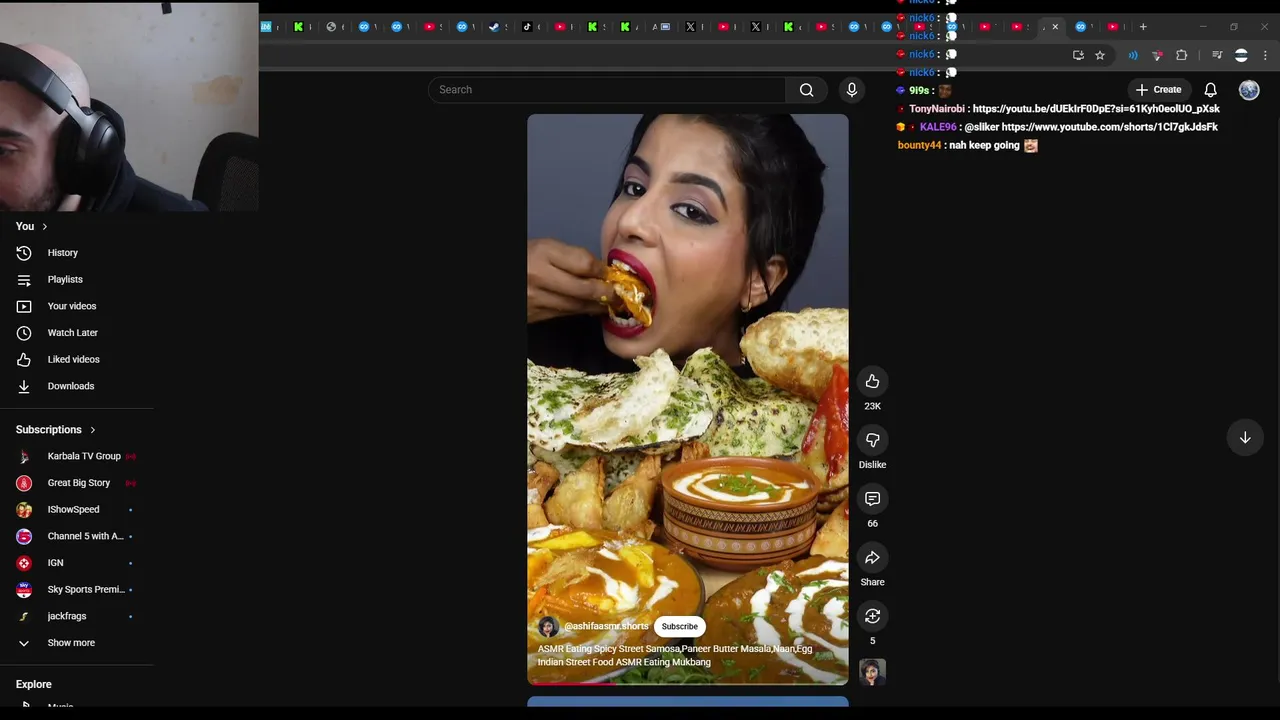Click the Create button
The width and height of the screenshot is (1280, 720).
1158,90
